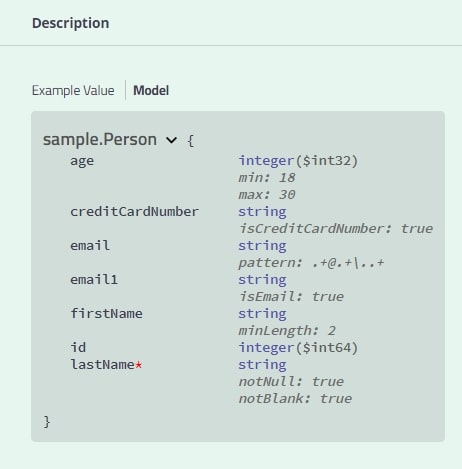Viewport: 462px width, 469px height.
Task: Select 'isCreditCardNumber: true' text
Action: (336, 229)
